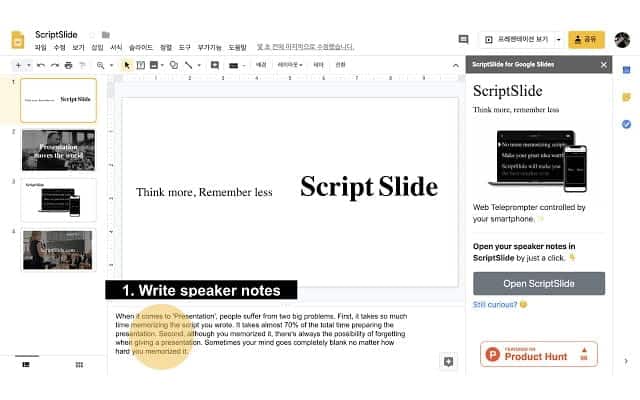Open the insert image dropdown arrow
The height and width of the screenshot is (400, 640).
(x=162, y=65)
